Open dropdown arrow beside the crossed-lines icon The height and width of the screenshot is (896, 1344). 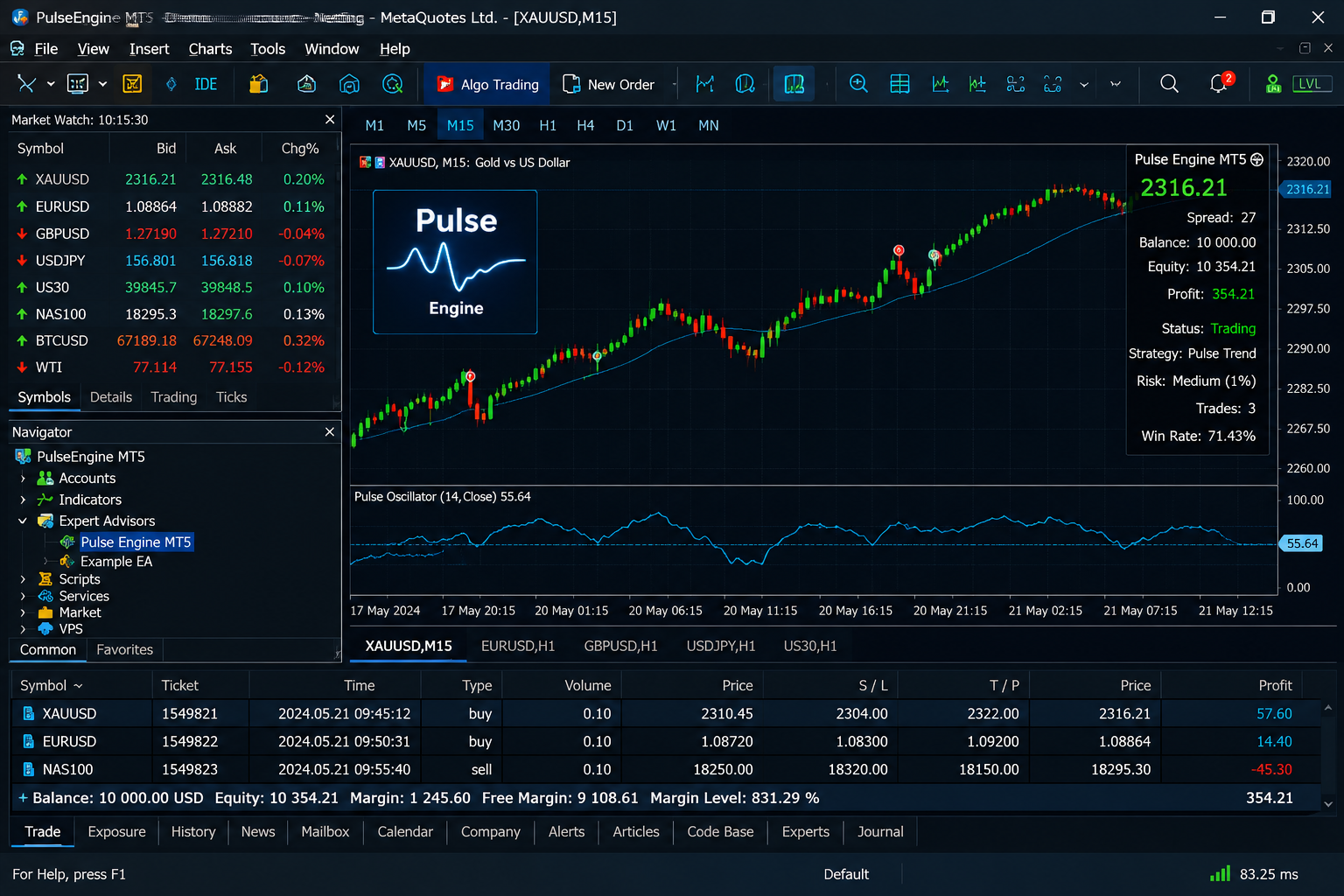[51, 84]
